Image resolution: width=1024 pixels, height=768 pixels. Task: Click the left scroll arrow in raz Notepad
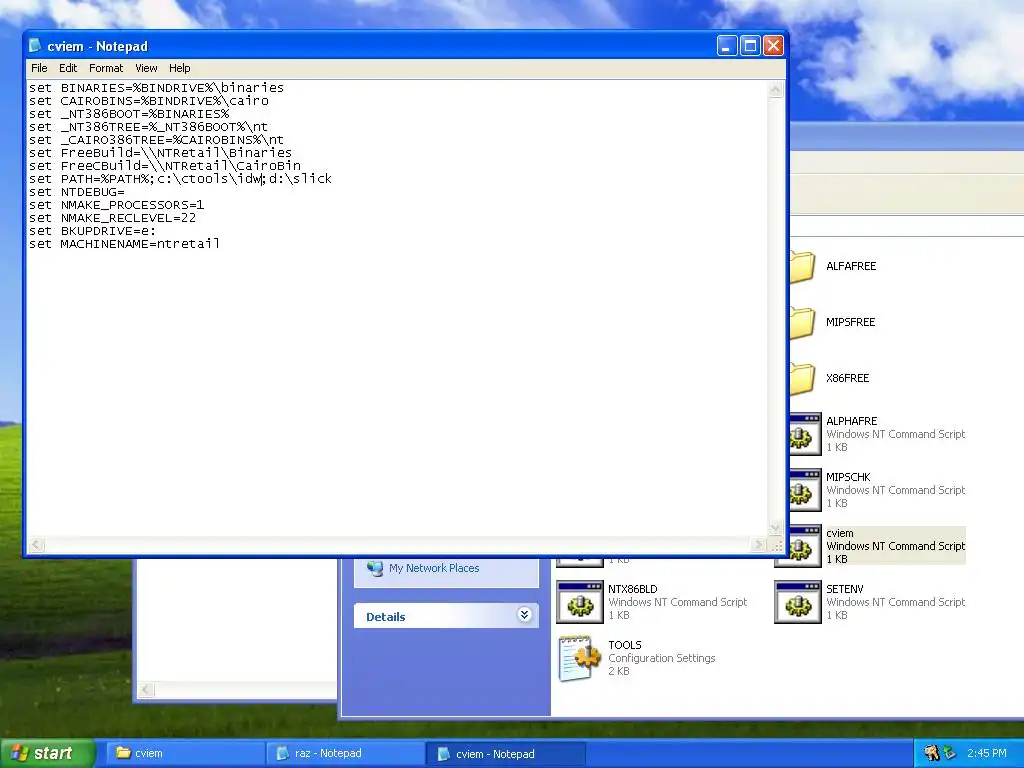[x=147, y=690]
